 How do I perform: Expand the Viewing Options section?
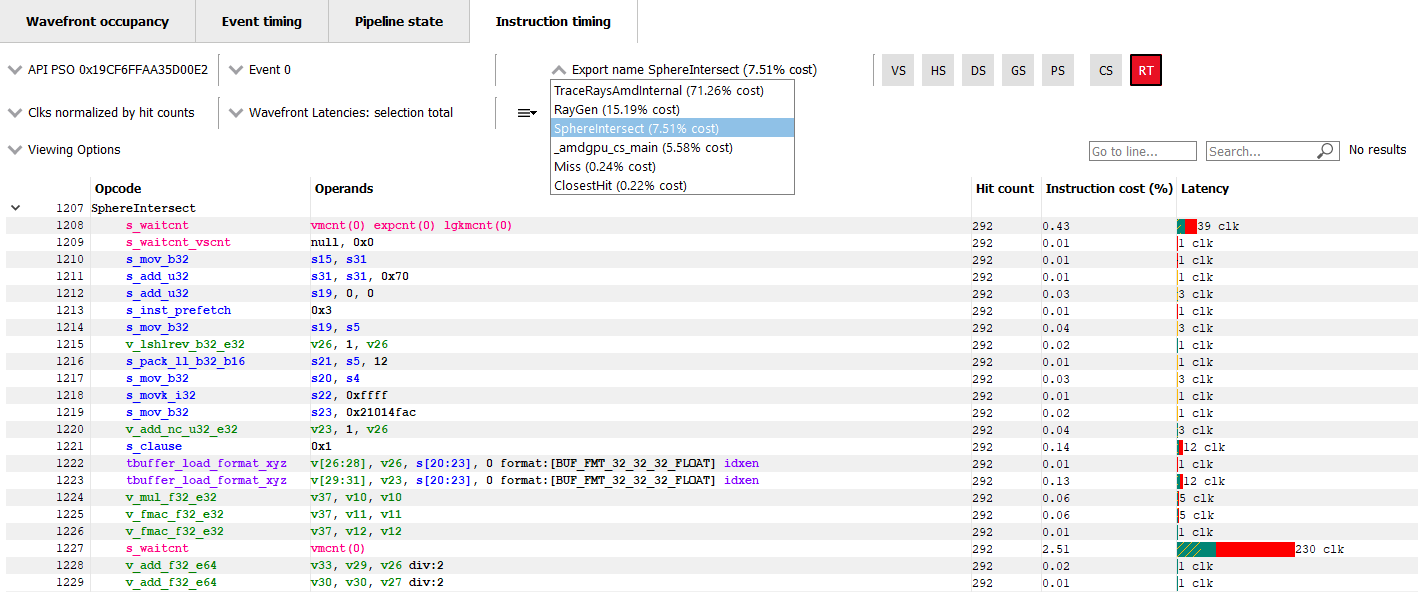(x=64, y=150)
